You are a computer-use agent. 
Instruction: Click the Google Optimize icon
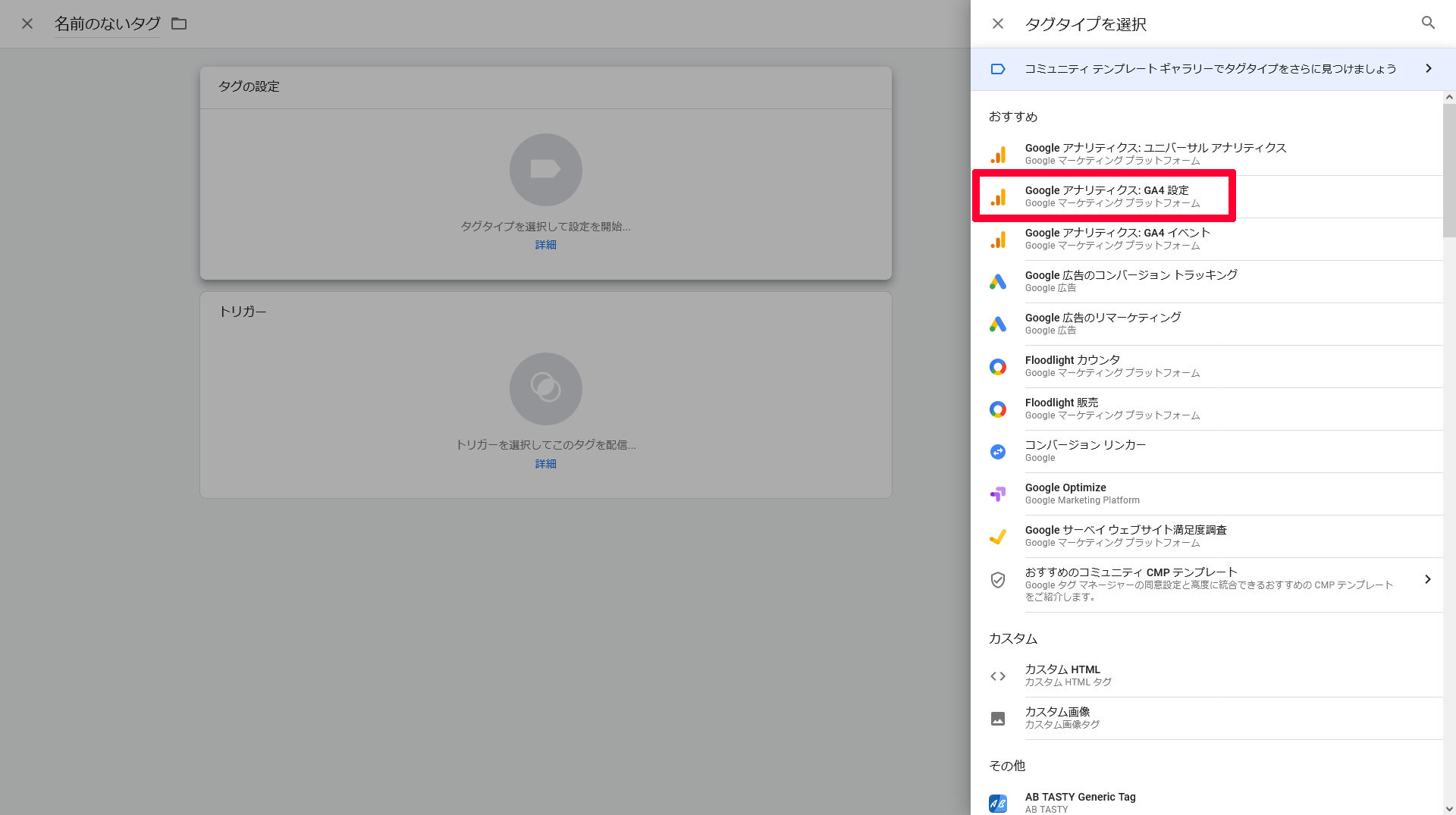pyautogui.click(x=998, y=494)
